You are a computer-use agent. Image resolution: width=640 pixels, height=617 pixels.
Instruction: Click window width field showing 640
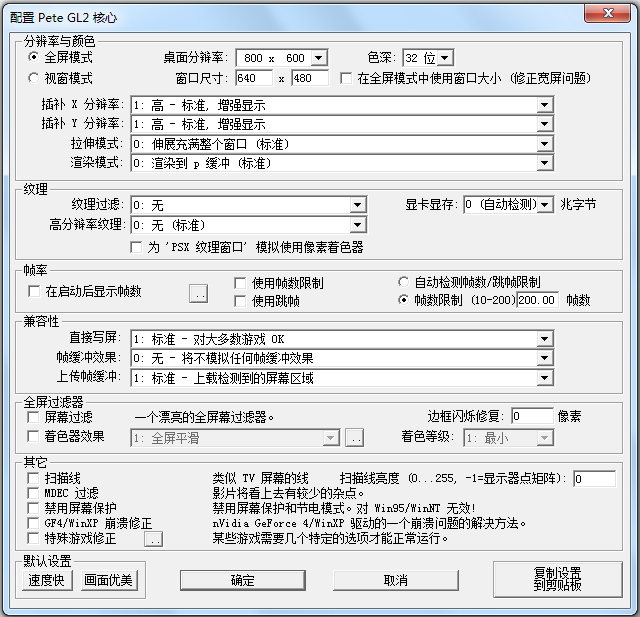[x=254, y=78]
